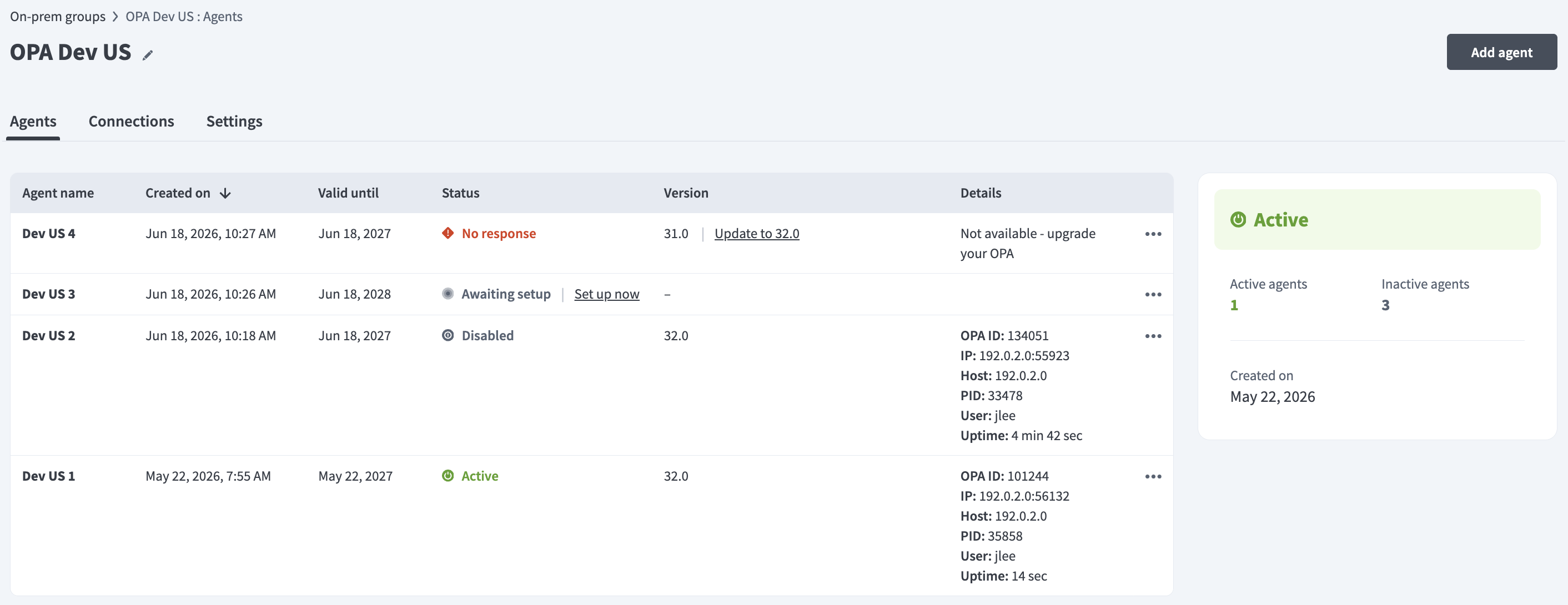The height and width of the screenshot is (605, 1568).
Task: Open the three-dot menu for Dev US 4
Action: pyautogui.click(x=1153, y=234)
